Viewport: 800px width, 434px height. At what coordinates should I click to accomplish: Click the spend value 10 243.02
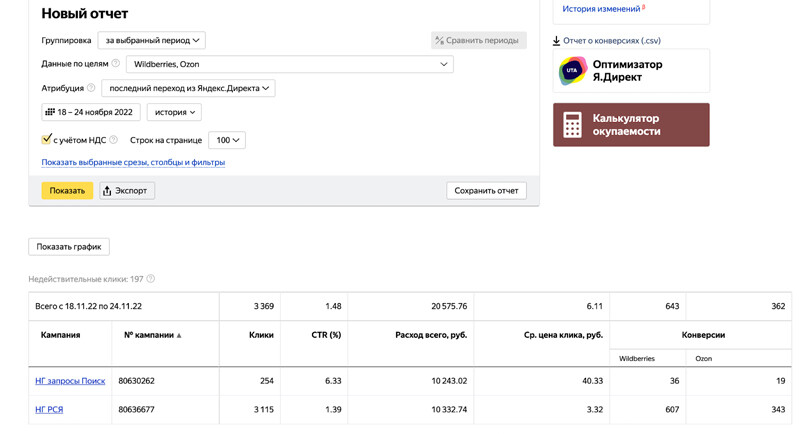[x=449, y=381]
